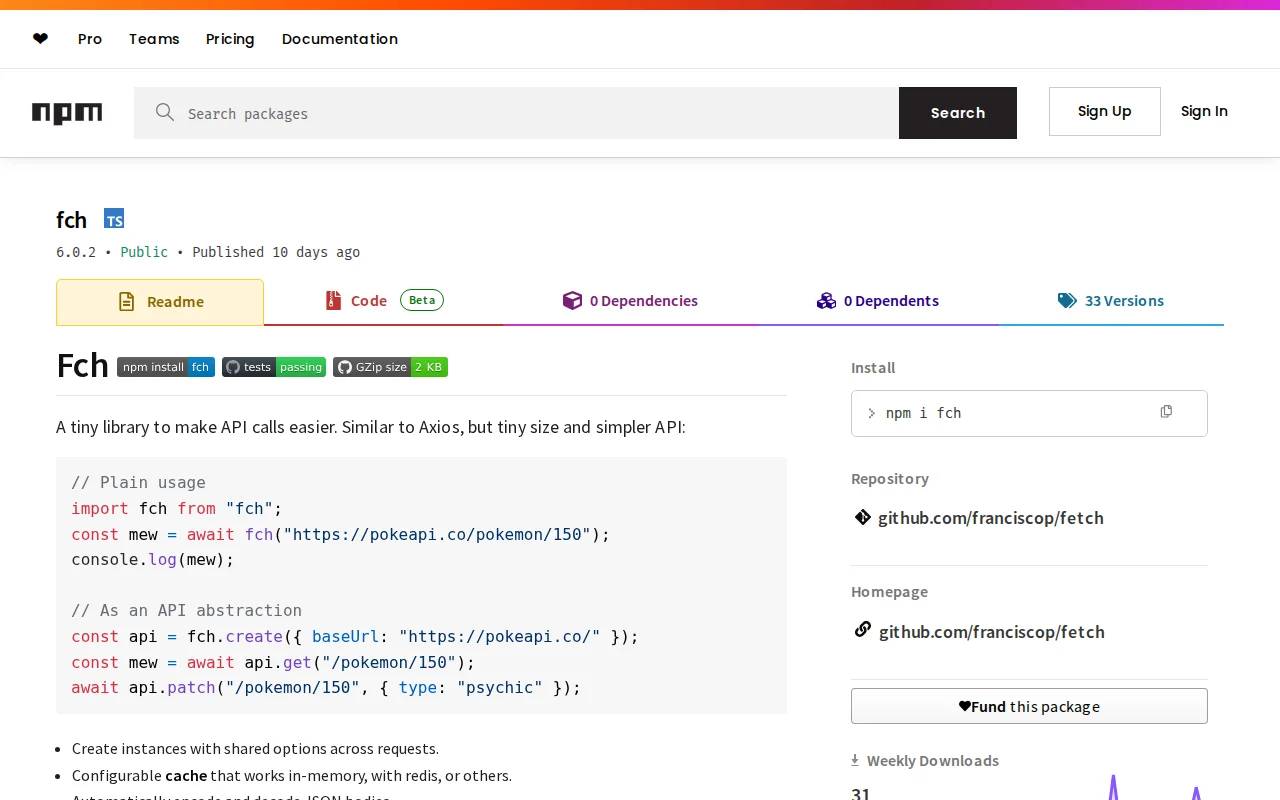The width and height of the screenshot is (1280, 800).
Task: Open the Pro menu item
Action: [x=90, y=39]
